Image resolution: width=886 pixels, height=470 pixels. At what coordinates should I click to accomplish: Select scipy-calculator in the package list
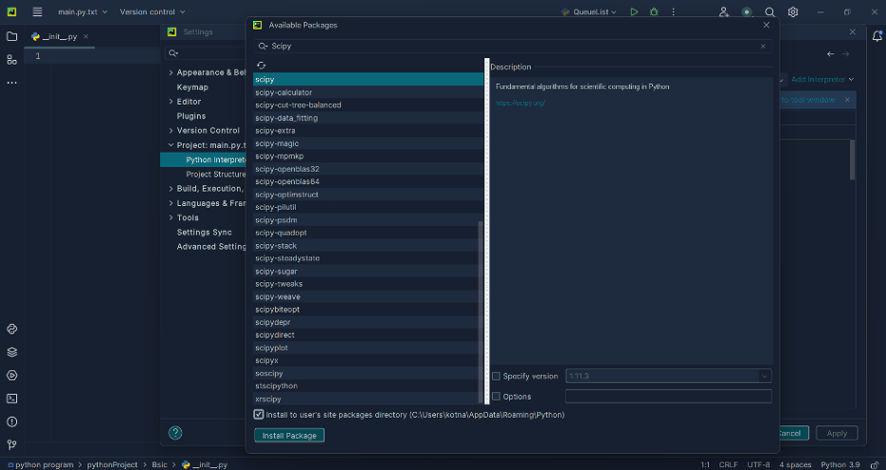368,92
